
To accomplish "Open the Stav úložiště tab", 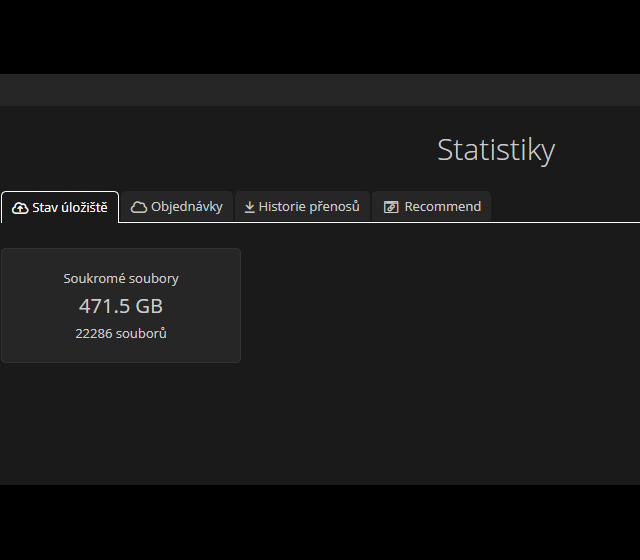I will (x=60, y=207).
